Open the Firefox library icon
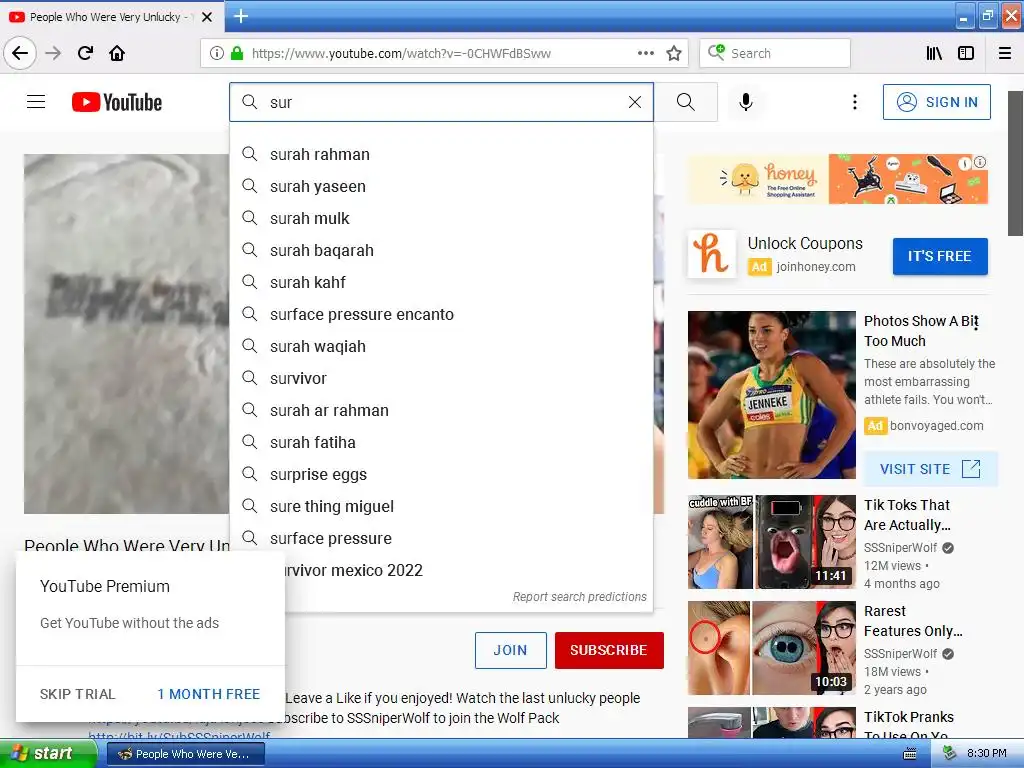 [x=934, y=54]
